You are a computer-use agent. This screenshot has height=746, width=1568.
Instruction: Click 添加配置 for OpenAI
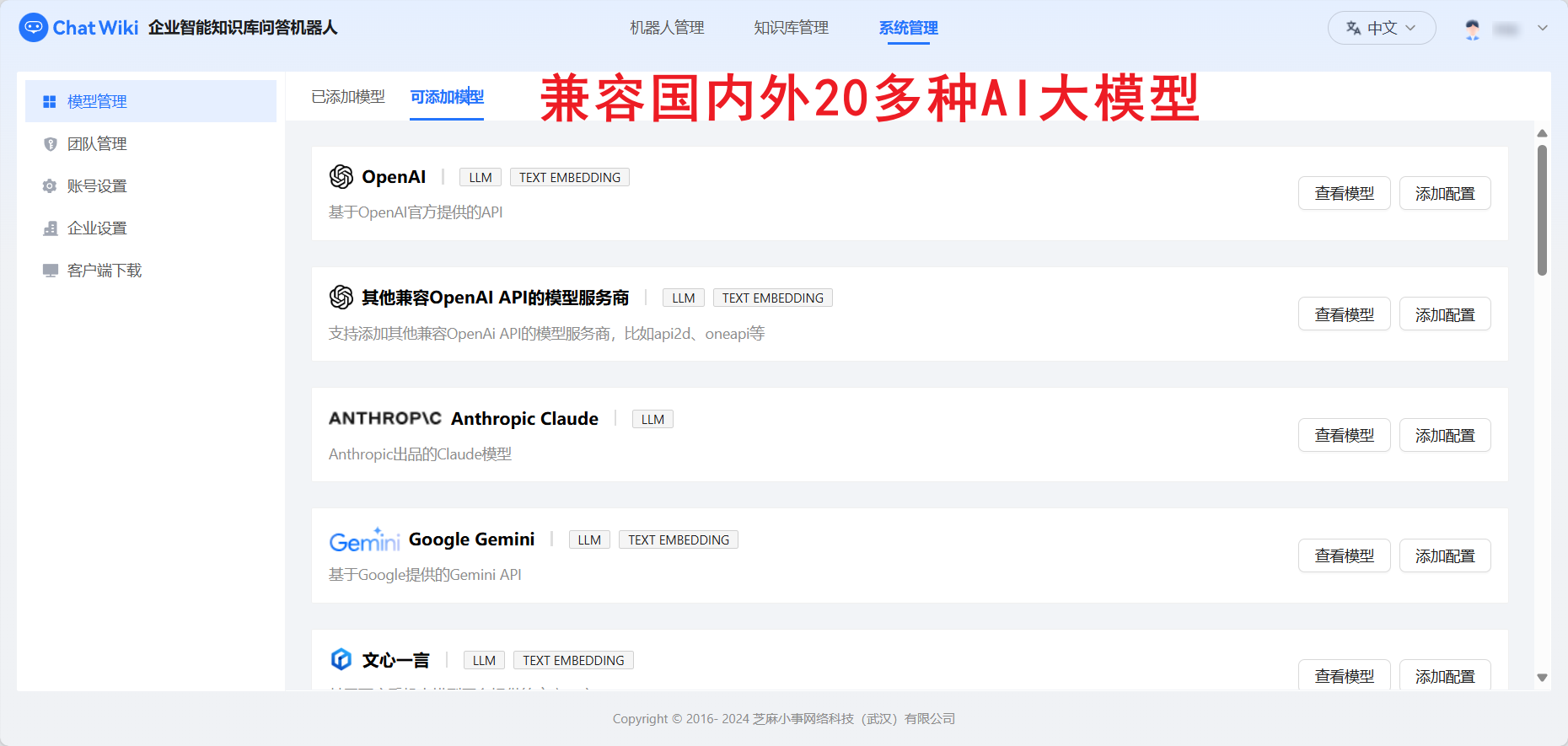(1445, 193)
